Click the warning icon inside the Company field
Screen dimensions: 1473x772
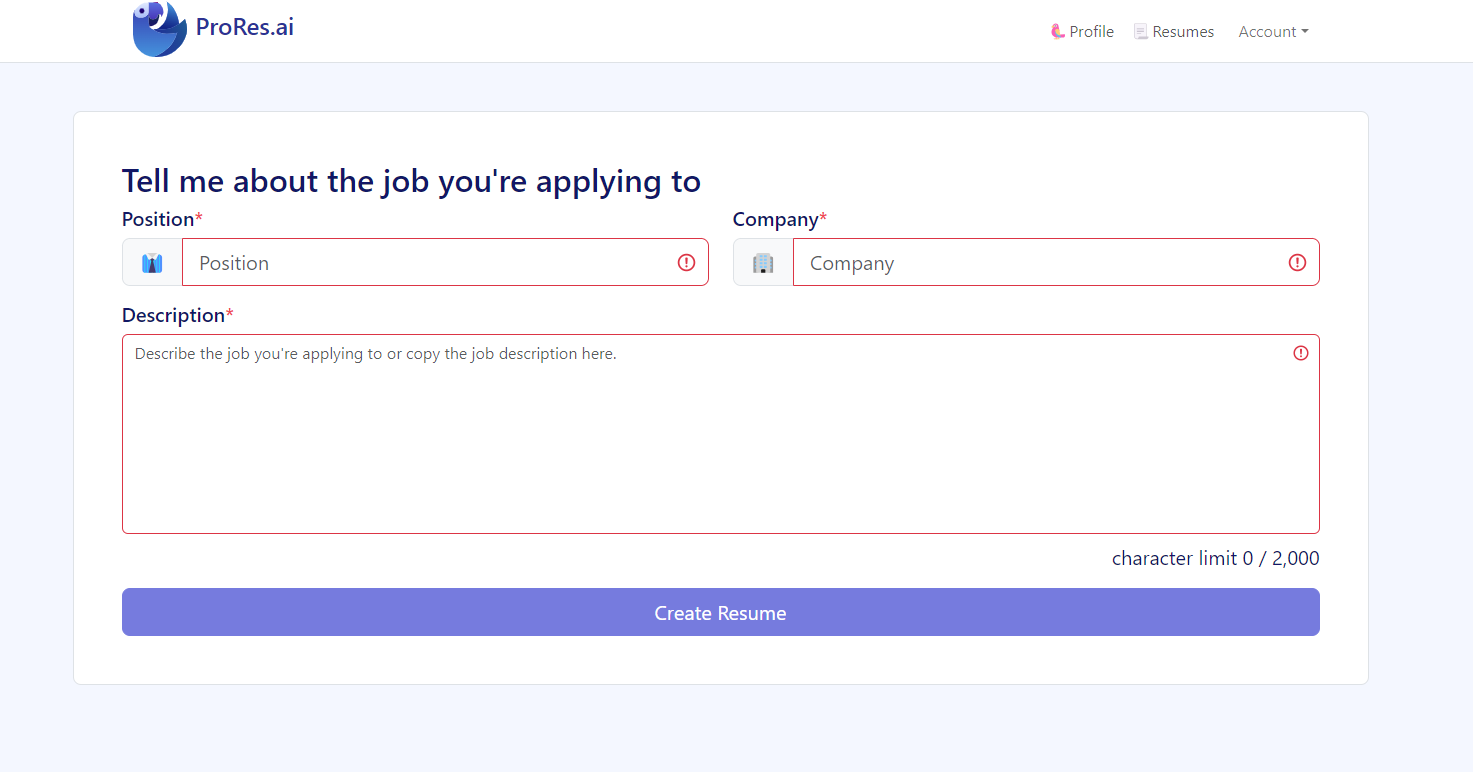(1297, 262)
